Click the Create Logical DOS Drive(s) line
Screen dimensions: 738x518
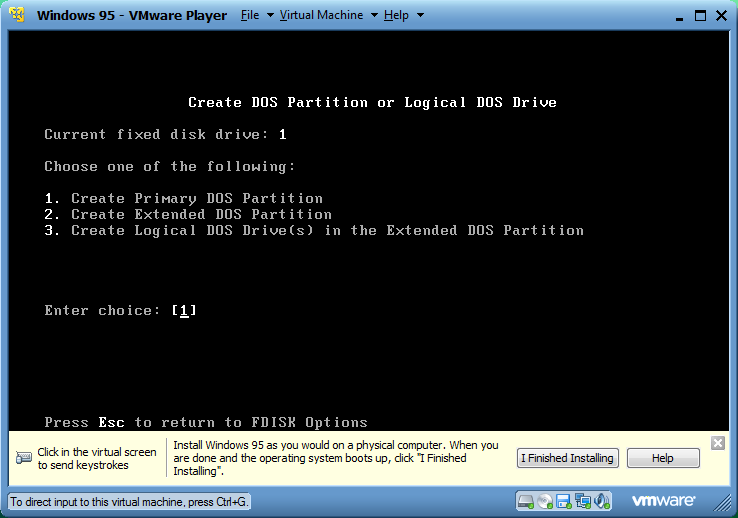(x=314, y=231)
